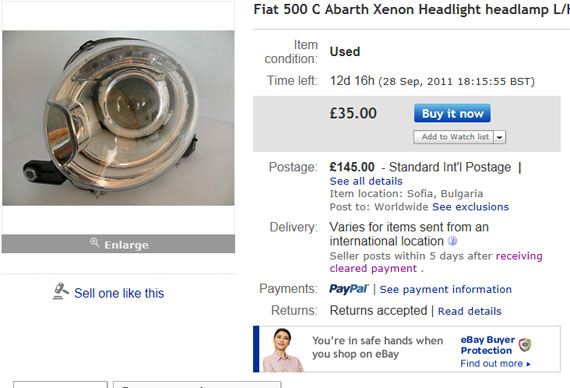570x388 pixels.
Task: Click the eBay Buyer Protection heading
Action: [487, 345]
